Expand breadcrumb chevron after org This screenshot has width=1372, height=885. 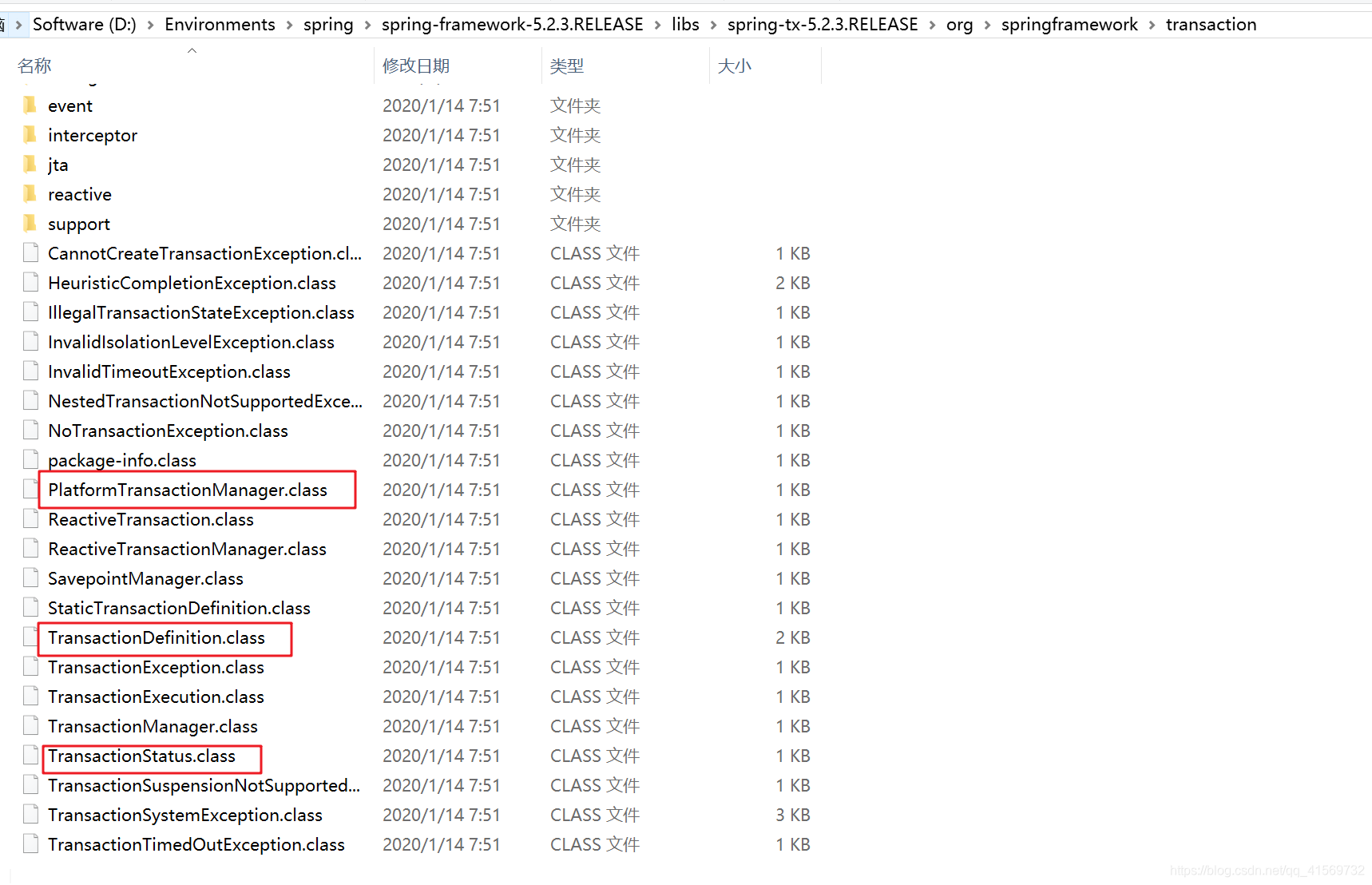tap(987, 25)
